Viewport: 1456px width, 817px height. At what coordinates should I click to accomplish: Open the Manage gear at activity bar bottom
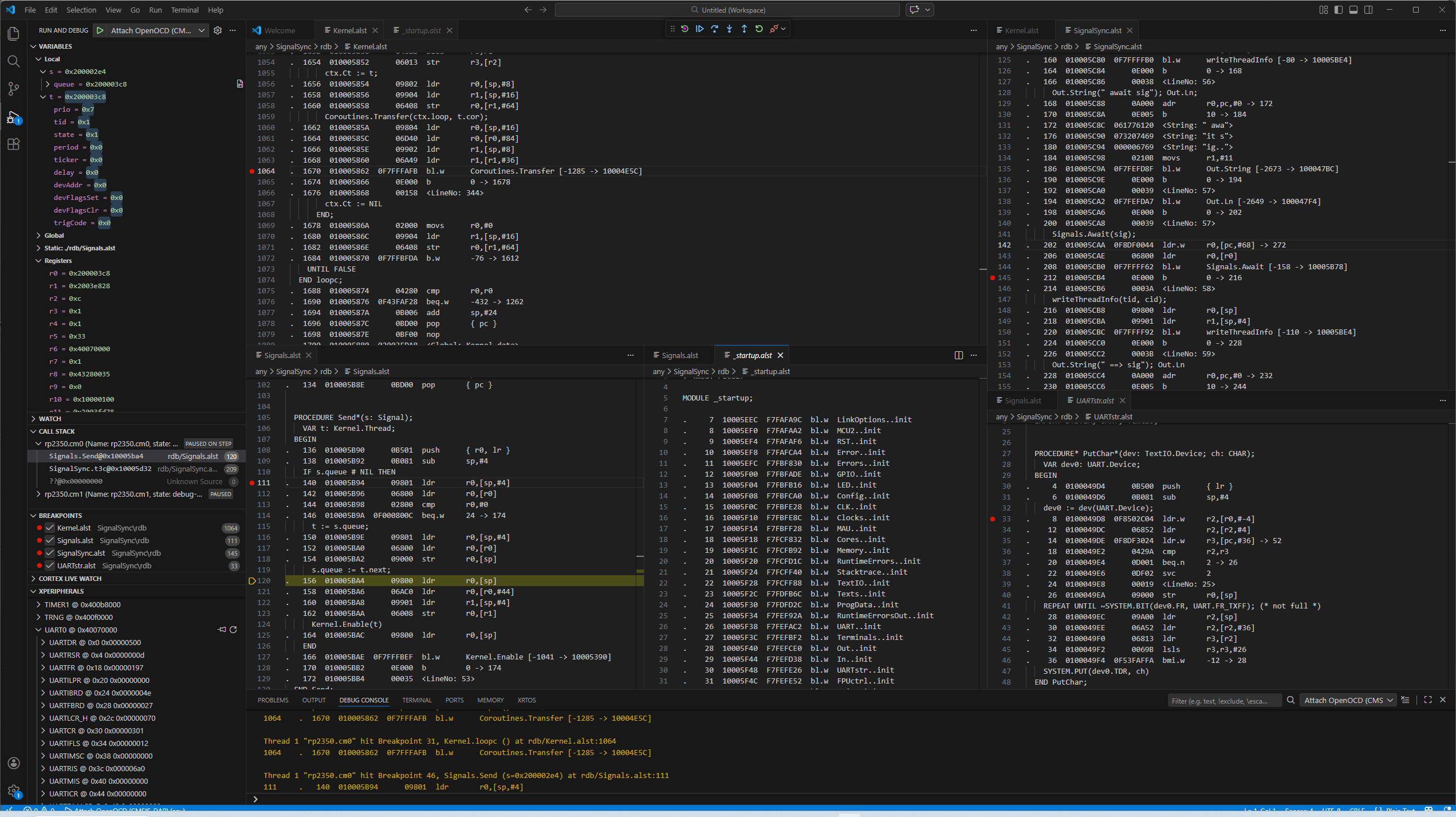[14, 791]
